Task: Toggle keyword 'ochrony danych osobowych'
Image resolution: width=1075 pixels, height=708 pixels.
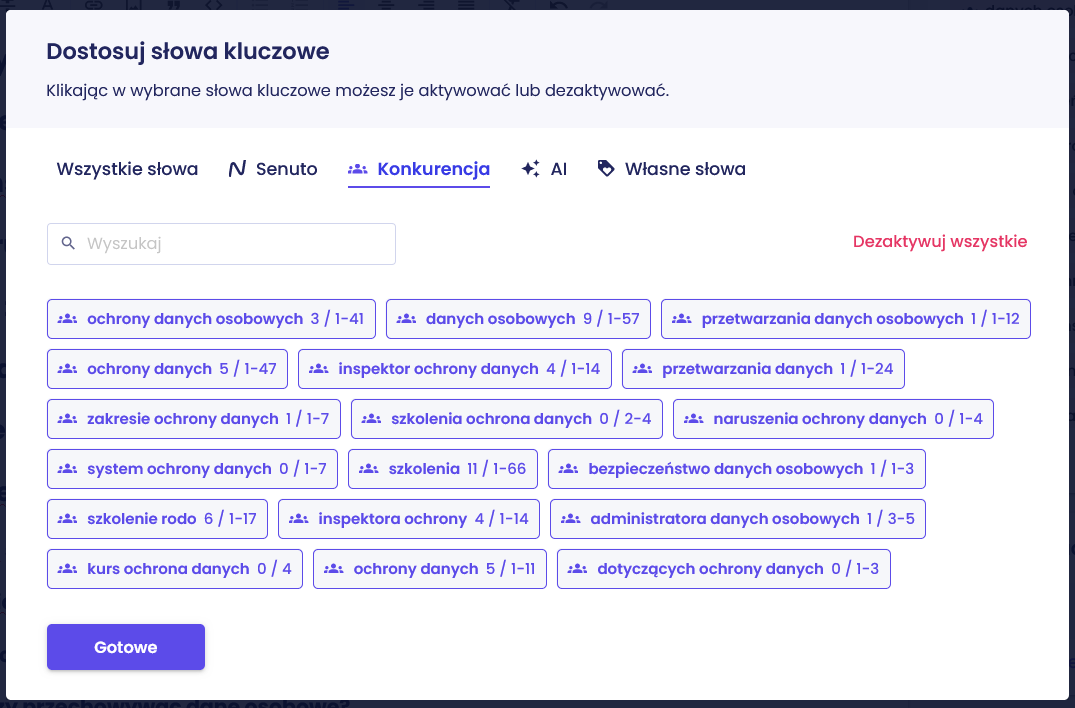Action: 211,319
